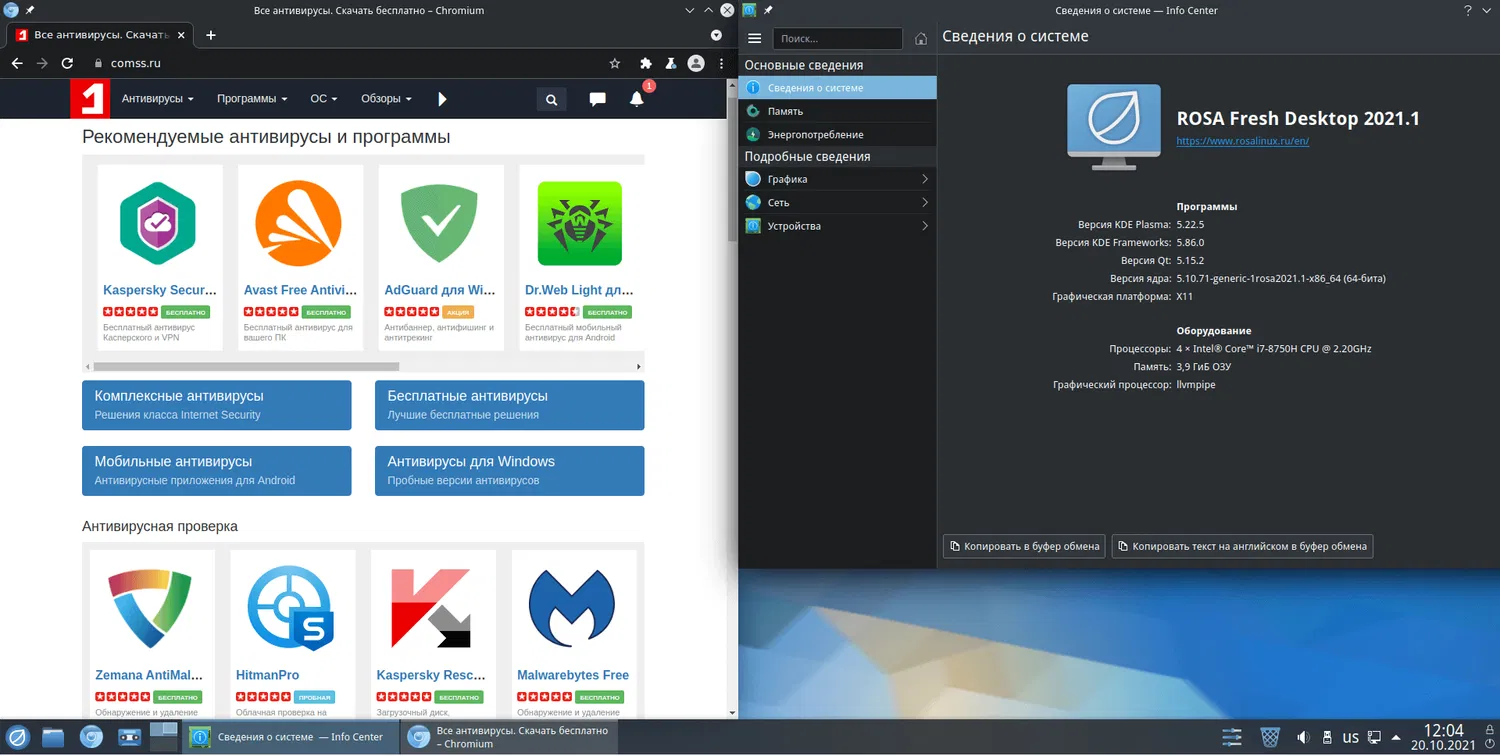
Task: Click the Info Center search field
Action: click(838, 39)
